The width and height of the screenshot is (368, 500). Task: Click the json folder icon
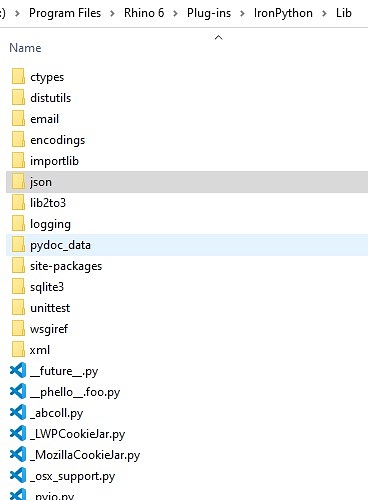(18, 181)
